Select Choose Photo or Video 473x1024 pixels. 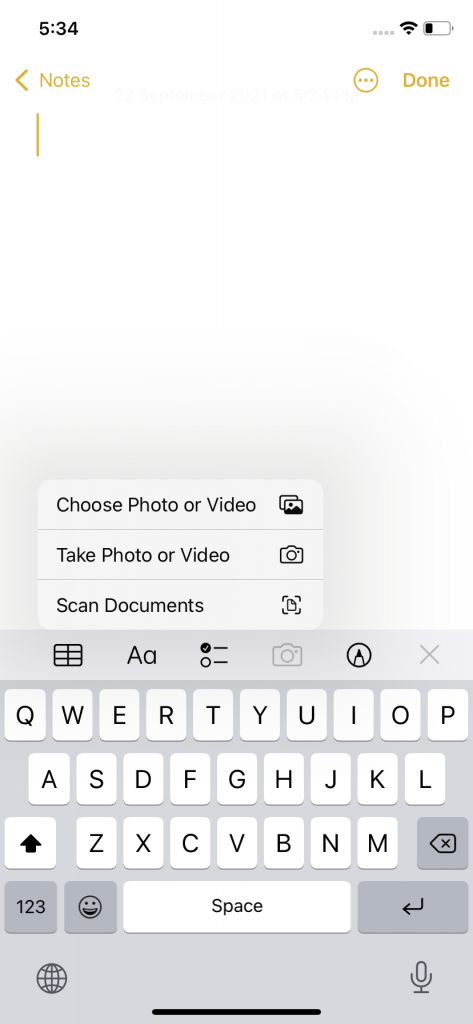coord(180,505)
